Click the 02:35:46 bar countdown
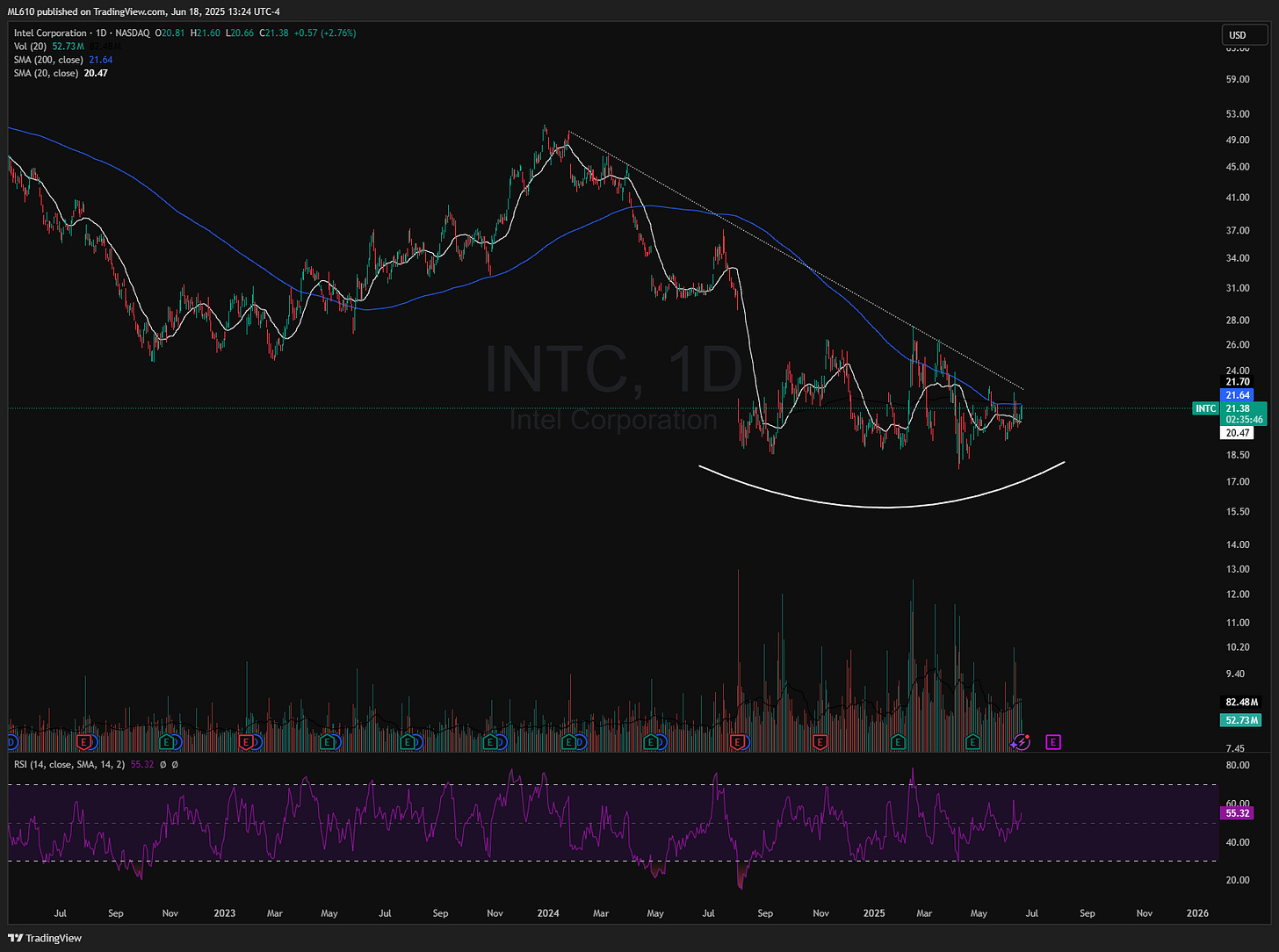1279x952 pixels. 1243,420
